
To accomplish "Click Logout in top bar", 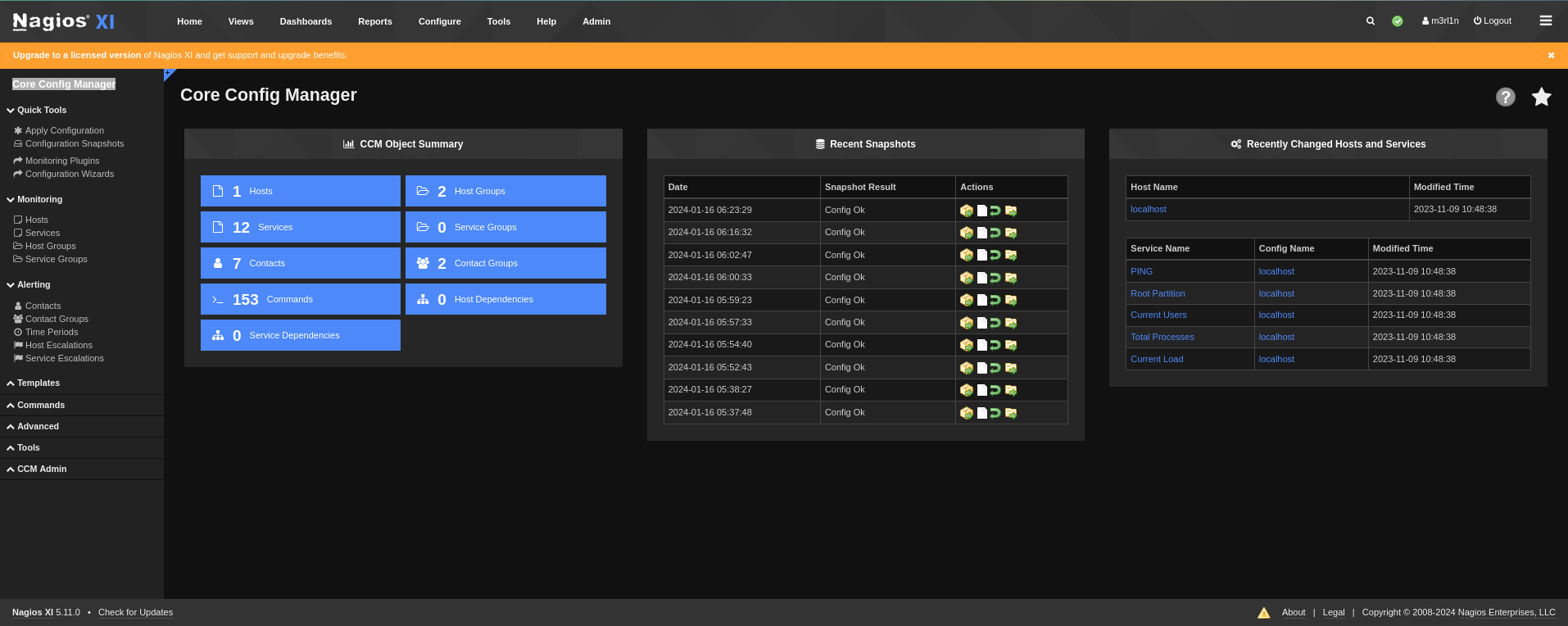I will (1493, 21).
